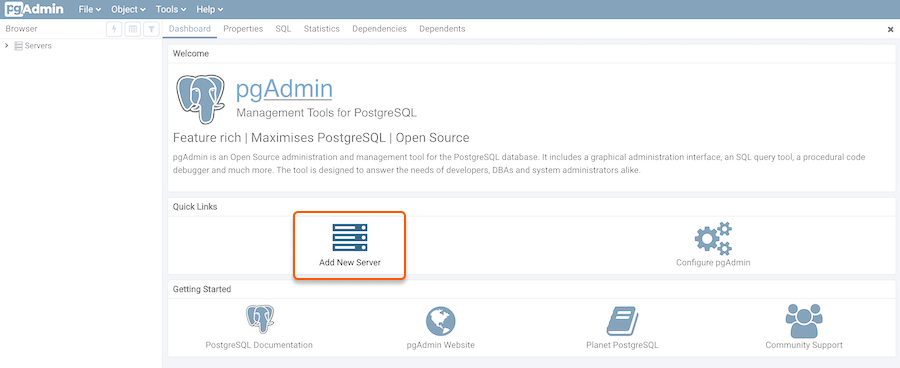Open Configure pgAdmin gears icon
Viewport: 900px width, 368px height.
coord(713,238)
